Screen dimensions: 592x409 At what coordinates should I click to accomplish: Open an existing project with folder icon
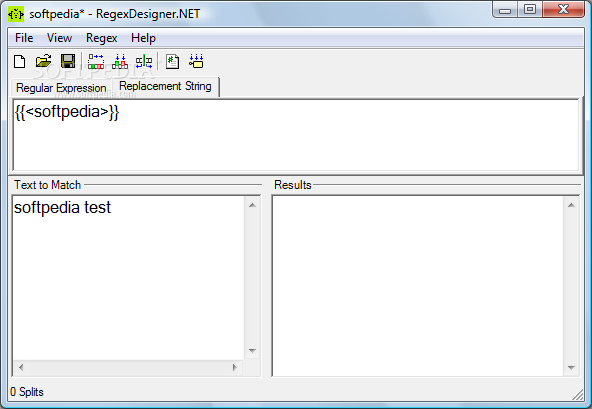pos(43,62)
